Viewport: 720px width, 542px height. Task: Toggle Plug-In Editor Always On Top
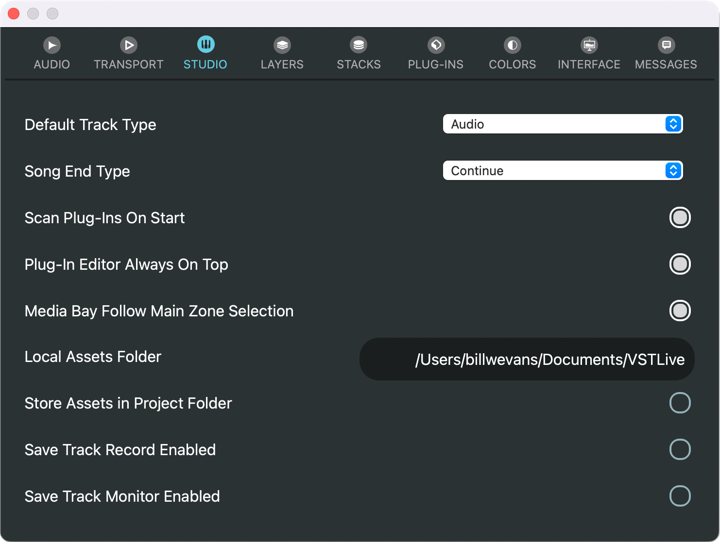click(680, 264)
